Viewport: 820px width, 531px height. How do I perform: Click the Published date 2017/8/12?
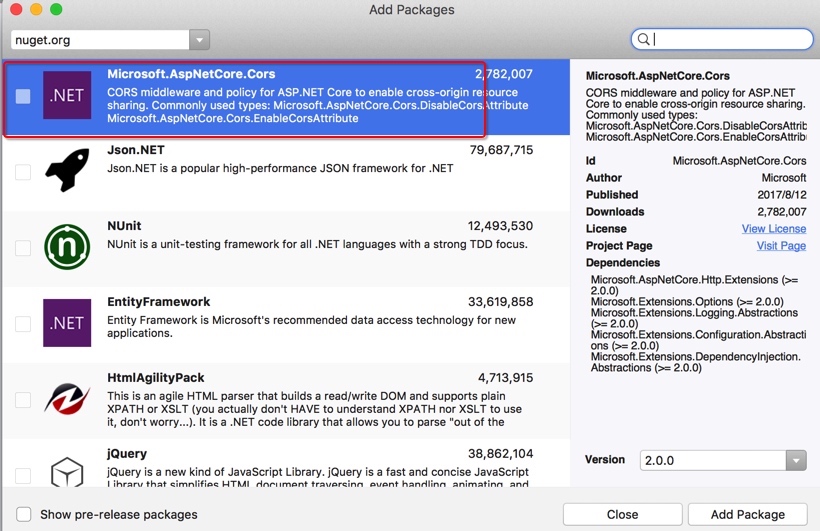click(x=782, y=195)
